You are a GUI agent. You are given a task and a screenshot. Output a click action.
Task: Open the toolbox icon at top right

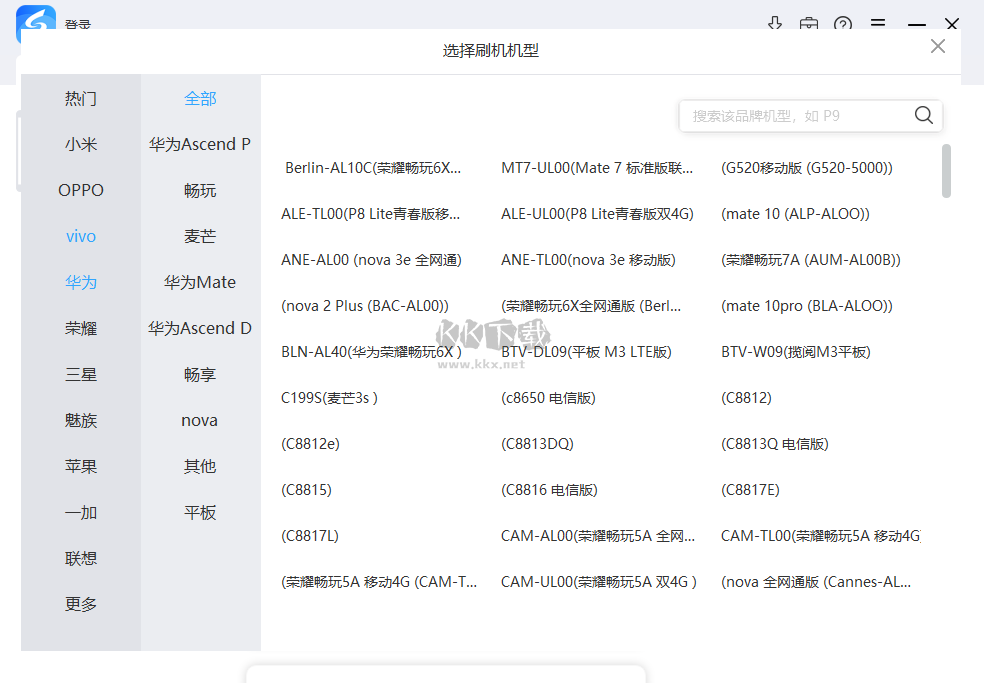coord(809,24)
